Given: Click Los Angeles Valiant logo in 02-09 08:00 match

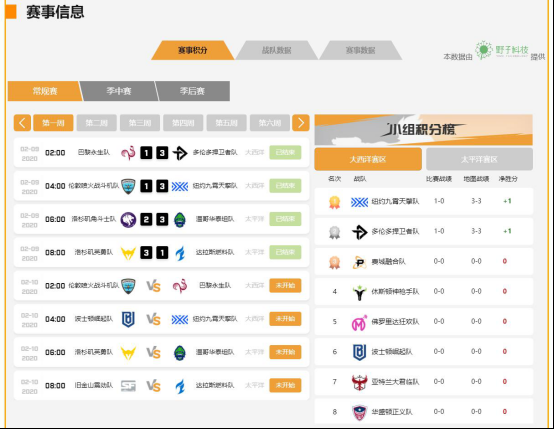Looking at the screenshot, I should coord(128,253).
